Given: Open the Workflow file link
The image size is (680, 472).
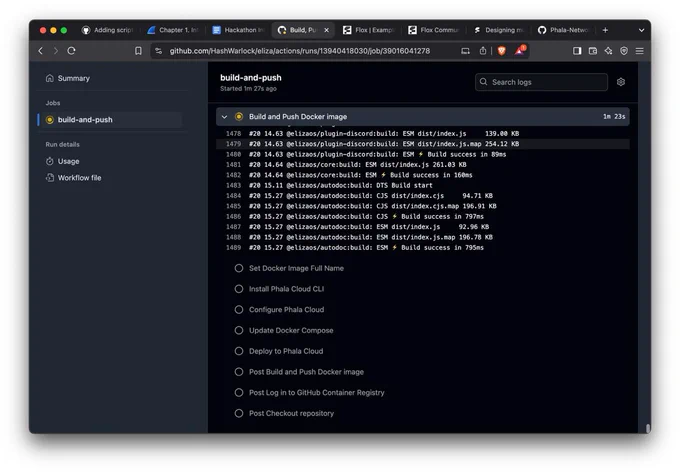Looking at the screenshot, I should pyautogui.click(x=79, y=178).
